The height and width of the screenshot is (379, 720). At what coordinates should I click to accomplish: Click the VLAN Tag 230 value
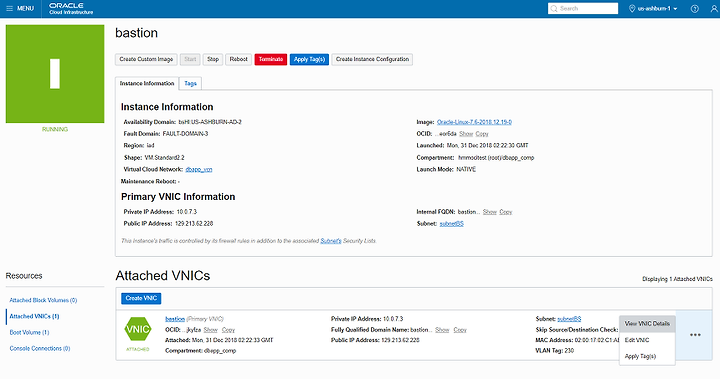tap(569, 351)
